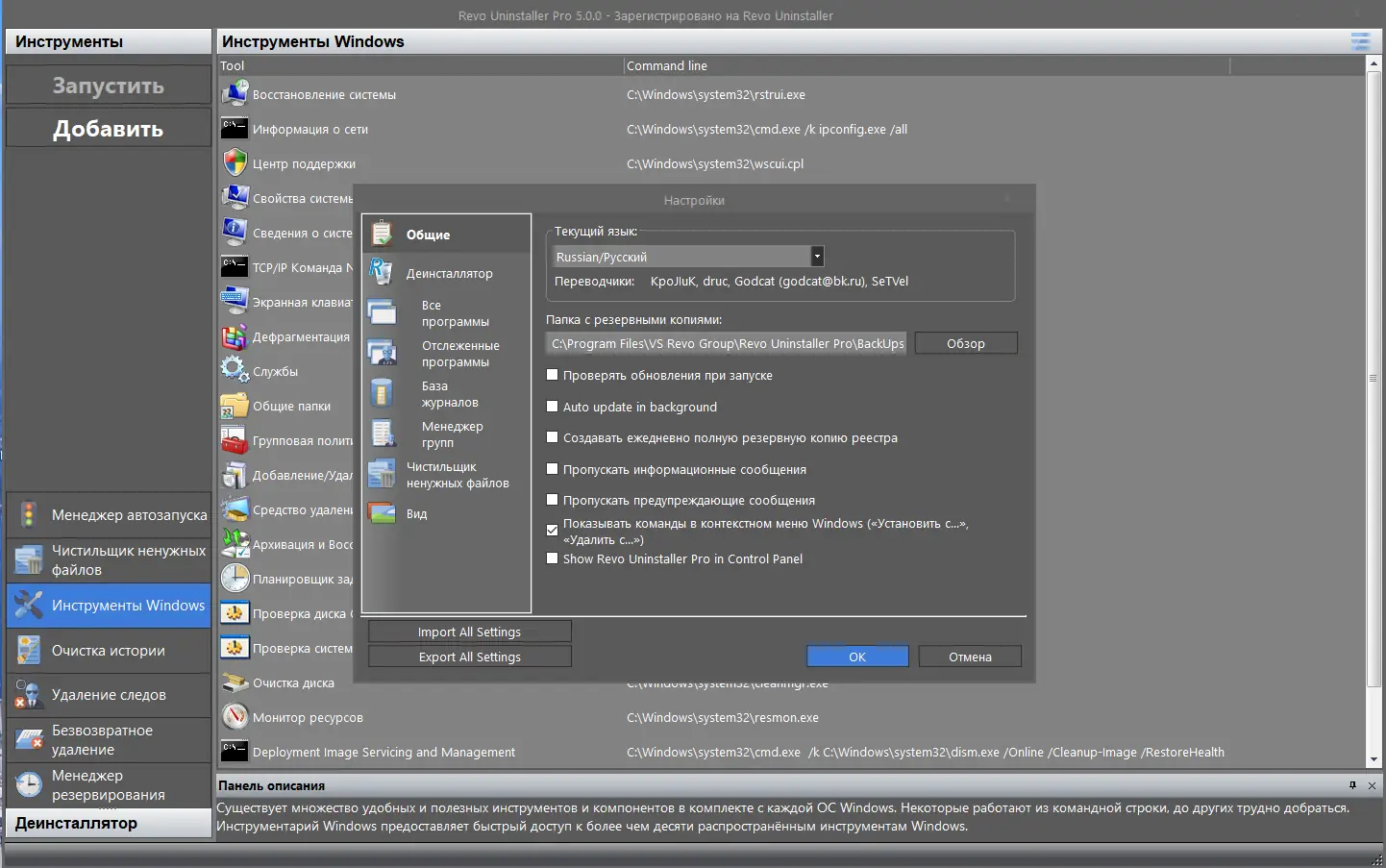This screenshot has width=1386, height=868.
Task: Click Export All Settings
Action: 470,657
